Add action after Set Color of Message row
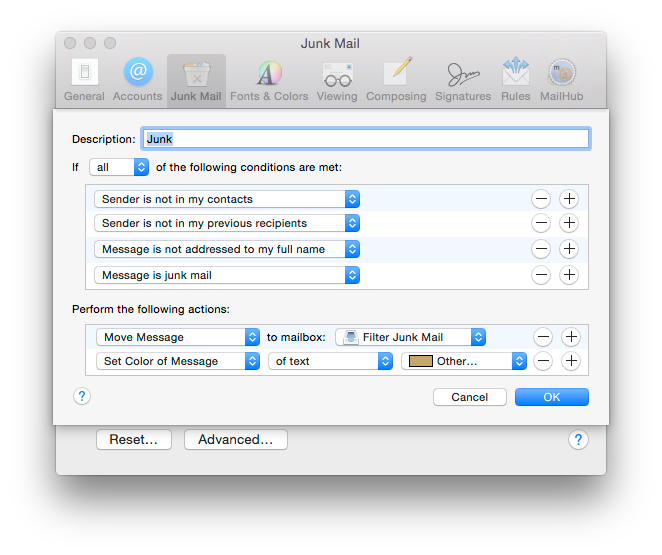The image size is (662, 555). coord(571,361)
